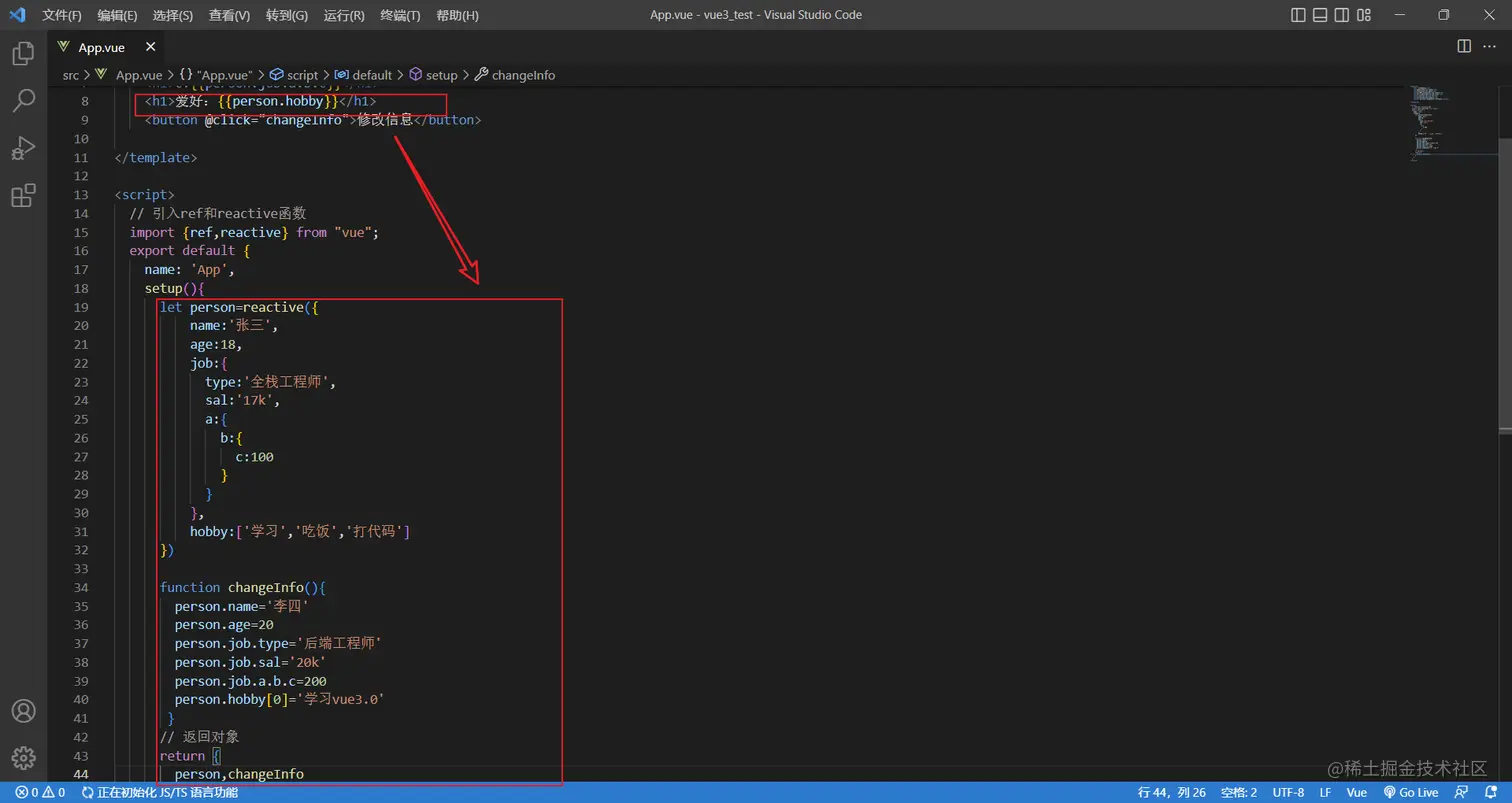Click script breadcrumb segment

coord(294,75)
